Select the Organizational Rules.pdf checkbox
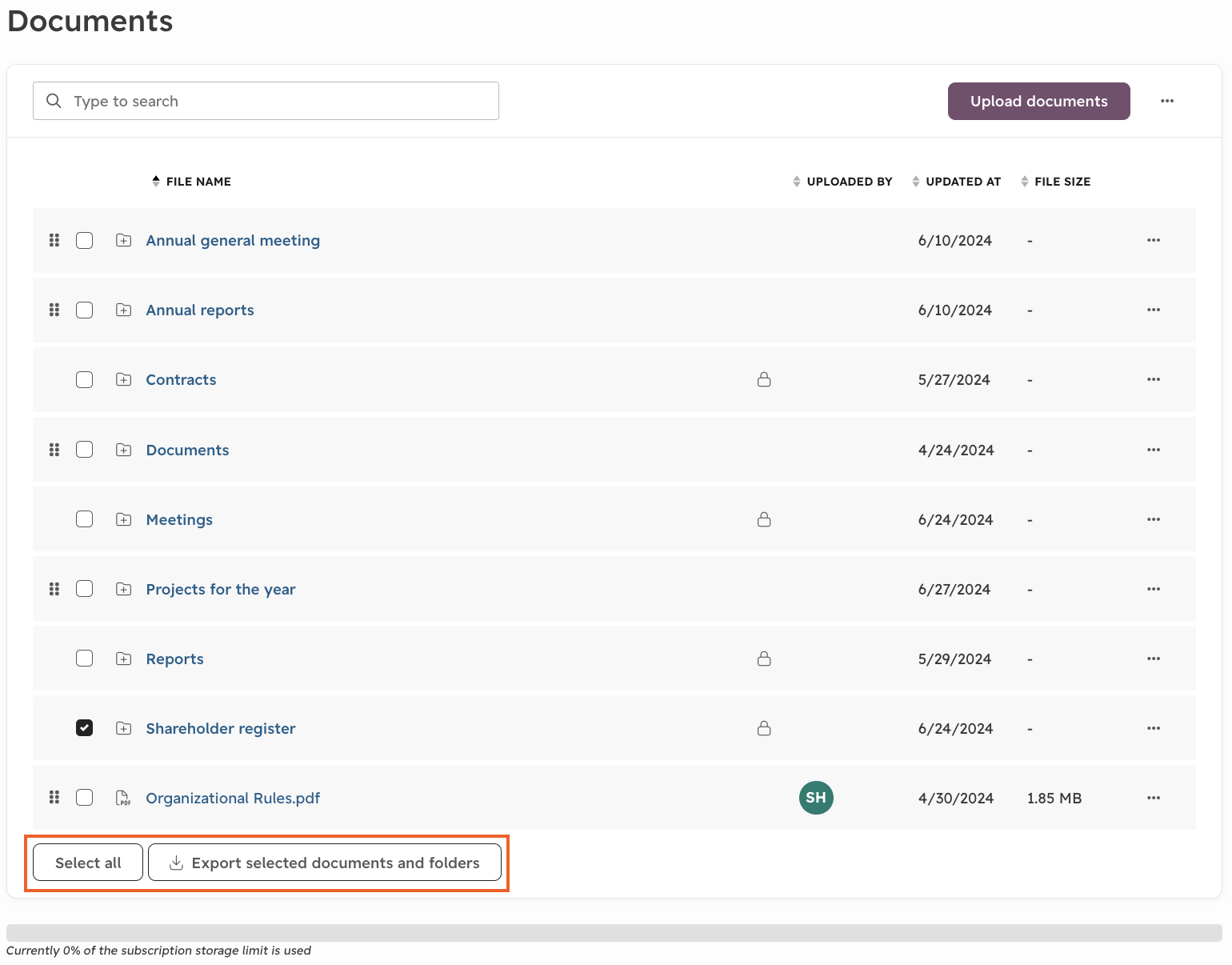This screenshot has height=965, width=1232. pos(84,798)
